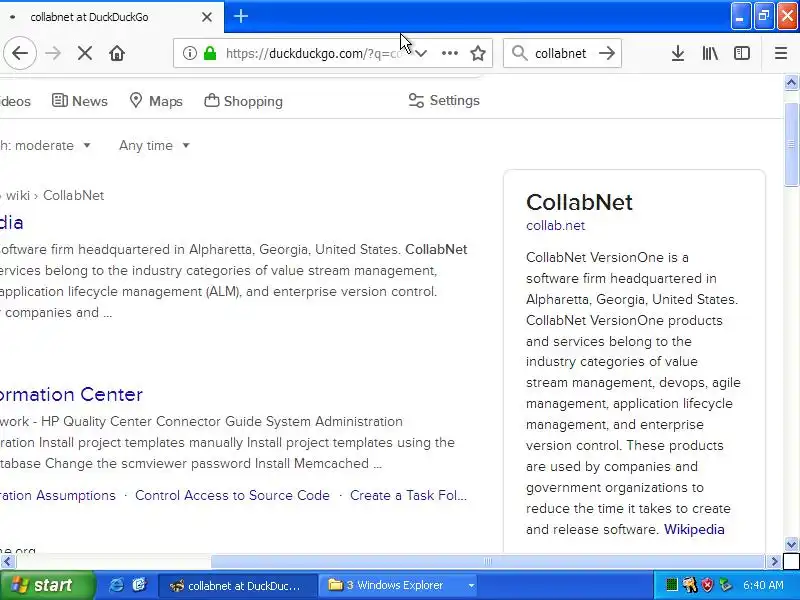Toggle the sidebar view
Screen dimensions: 800x600
[741, 53]
